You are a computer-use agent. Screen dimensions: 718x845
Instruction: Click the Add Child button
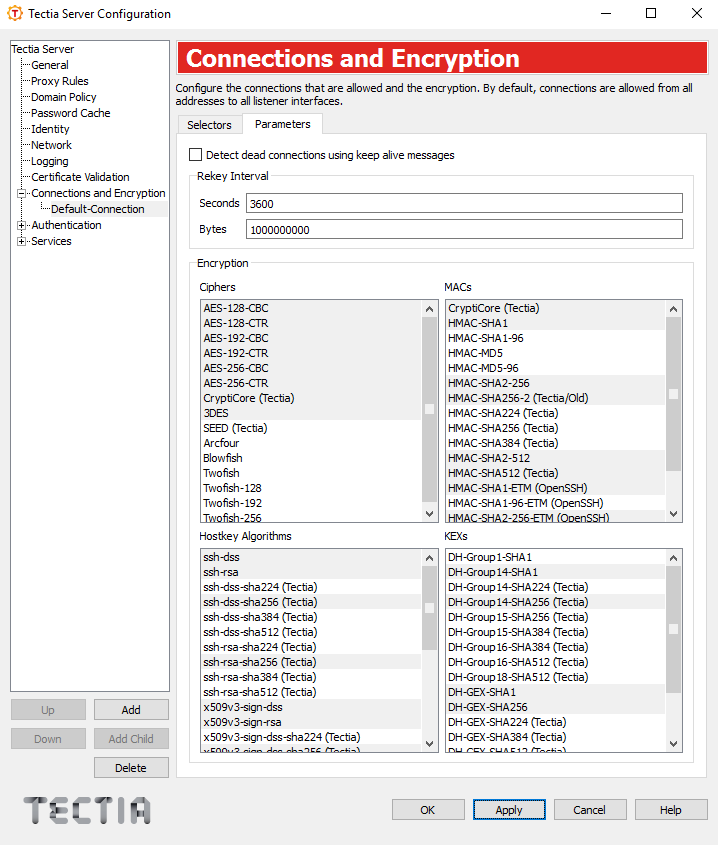click(131, 738)
